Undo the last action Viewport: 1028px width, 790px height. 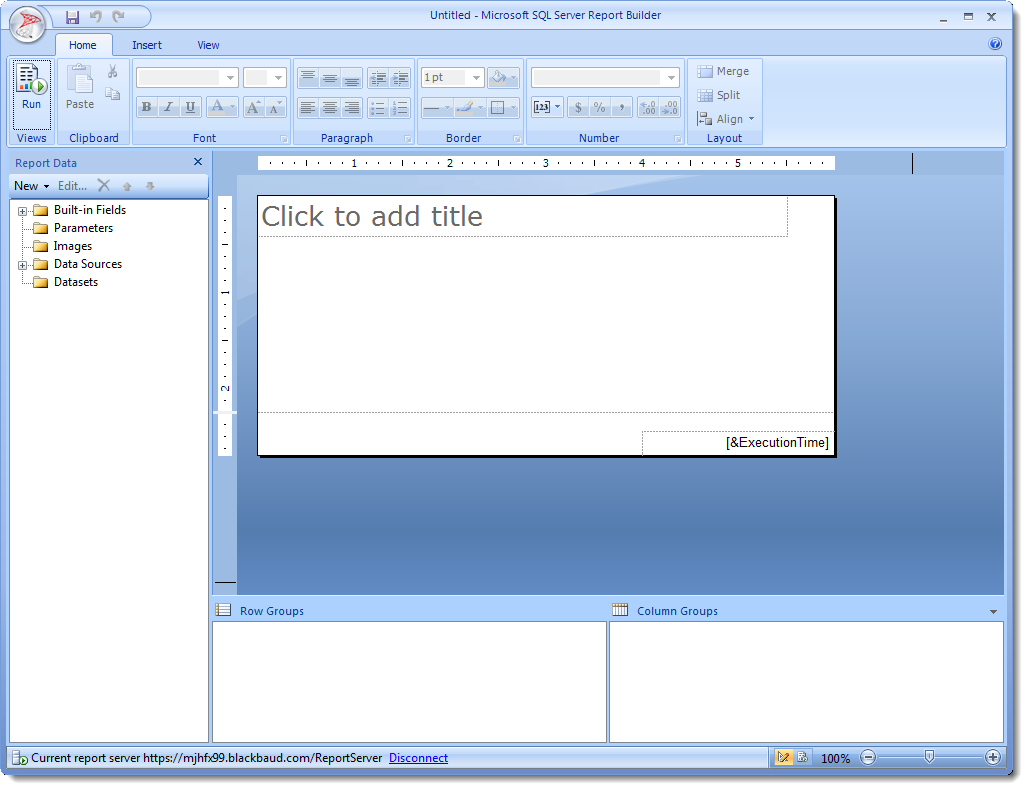coord(96,16)
